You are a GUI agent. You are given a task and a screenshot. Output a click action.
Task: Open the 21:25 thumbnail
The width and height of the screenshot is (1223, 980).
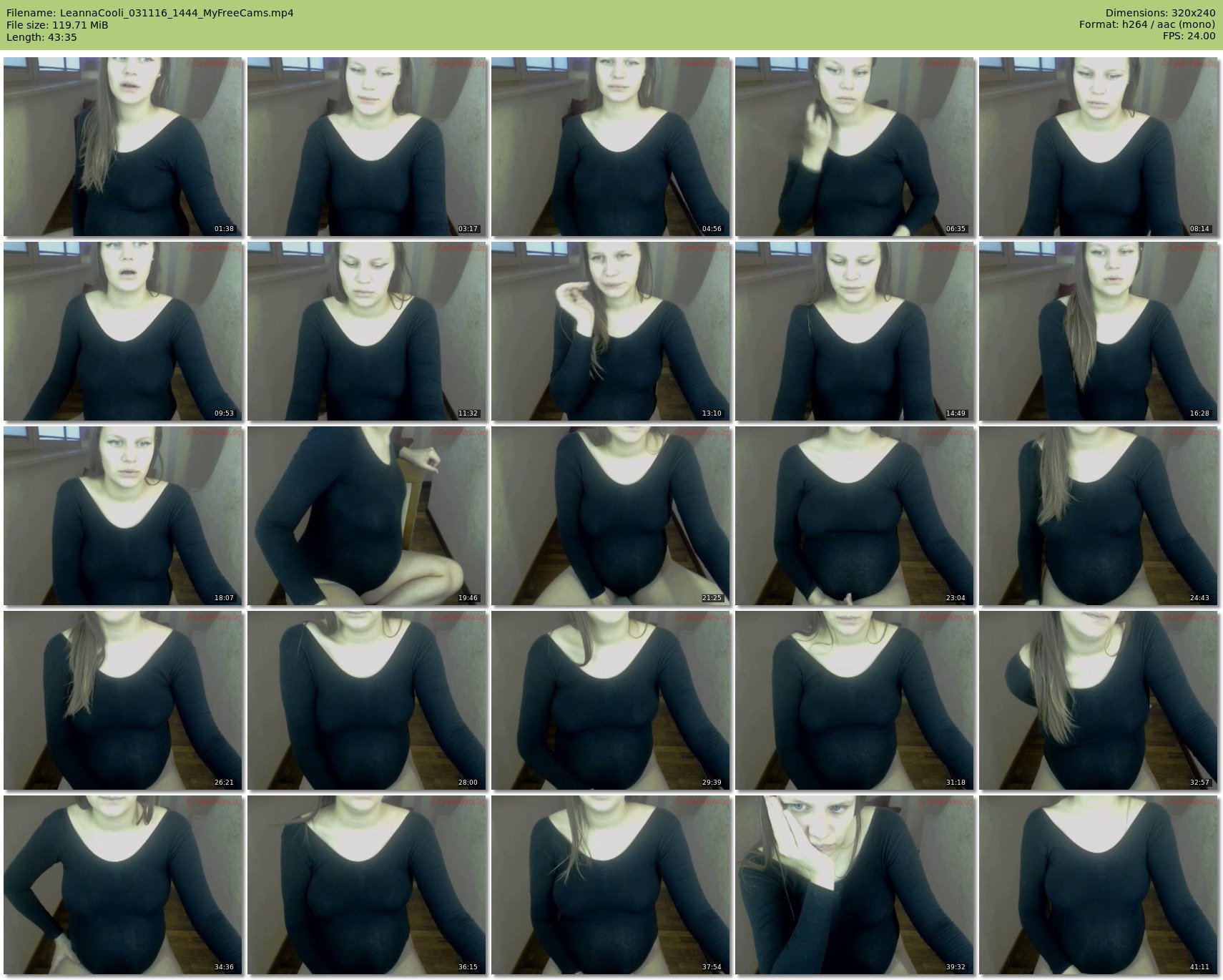tap(611, 516)
